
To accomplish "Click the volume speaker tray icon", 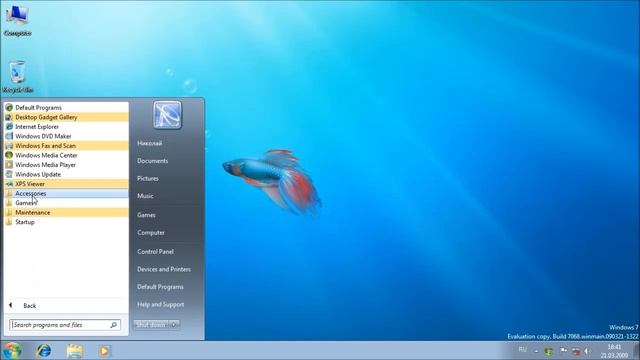I will (x=588, y=351).
